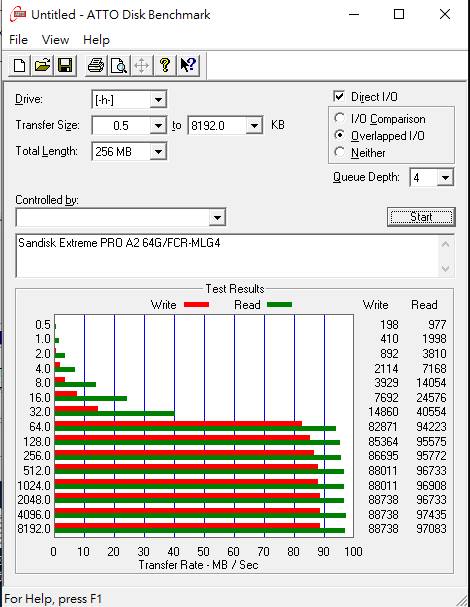Viewport: 470px width, 607px height.
Task: Open the Help menu
Action: coord(96,40)
